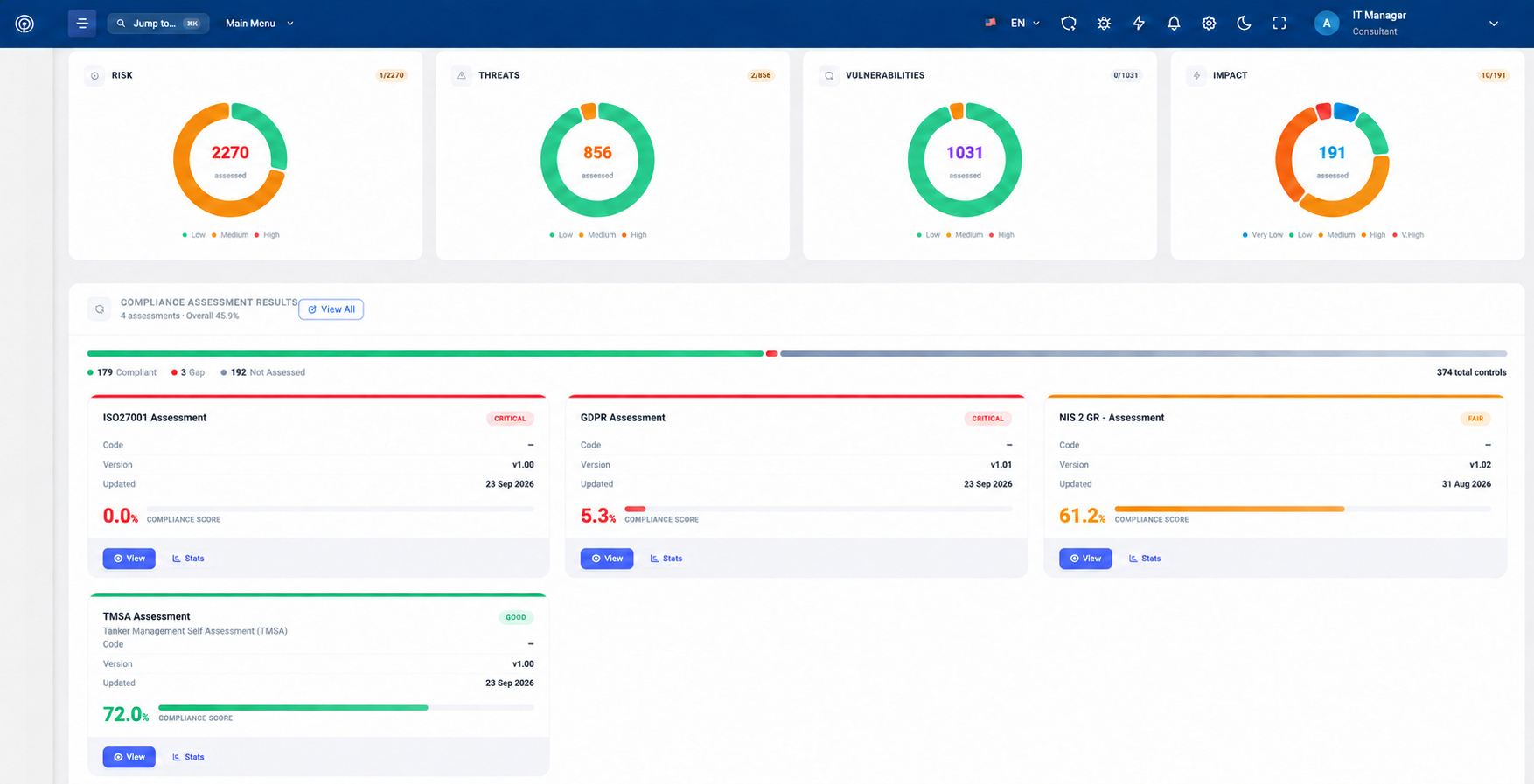Click the Vulnerabilities card search icon

[x=829, y=75]
